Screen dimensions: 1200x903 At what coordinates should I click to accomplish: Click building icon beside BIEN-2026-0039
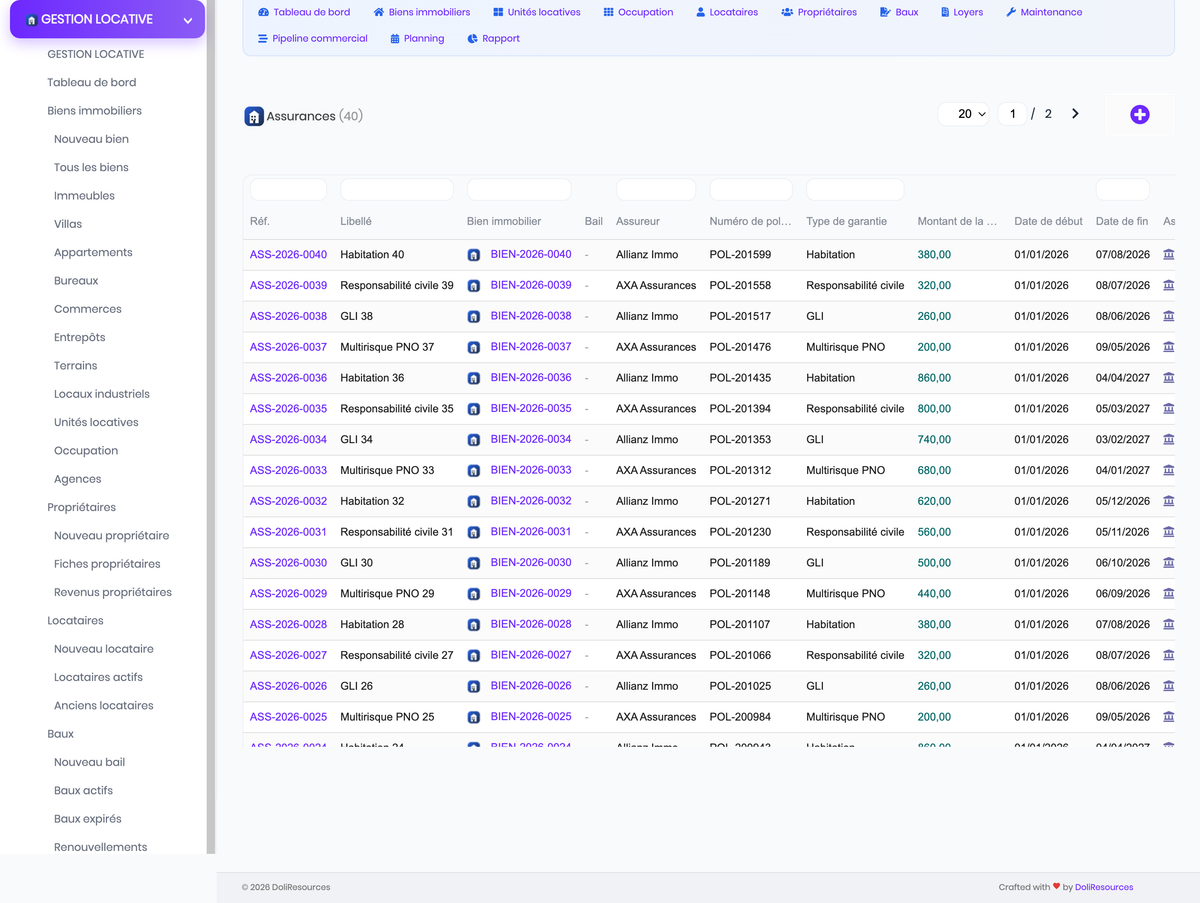[474, 286]
